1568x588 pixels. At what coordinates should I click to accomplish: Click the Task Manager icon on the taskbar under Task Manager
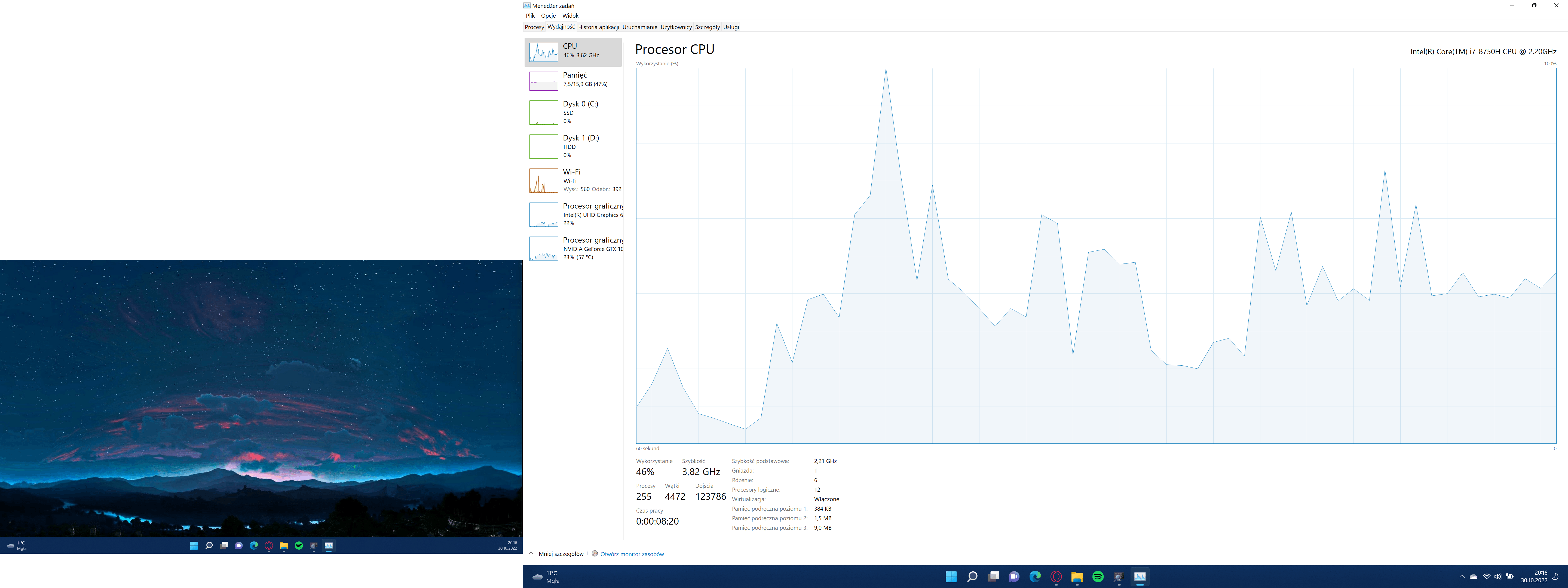(1140, 577)
